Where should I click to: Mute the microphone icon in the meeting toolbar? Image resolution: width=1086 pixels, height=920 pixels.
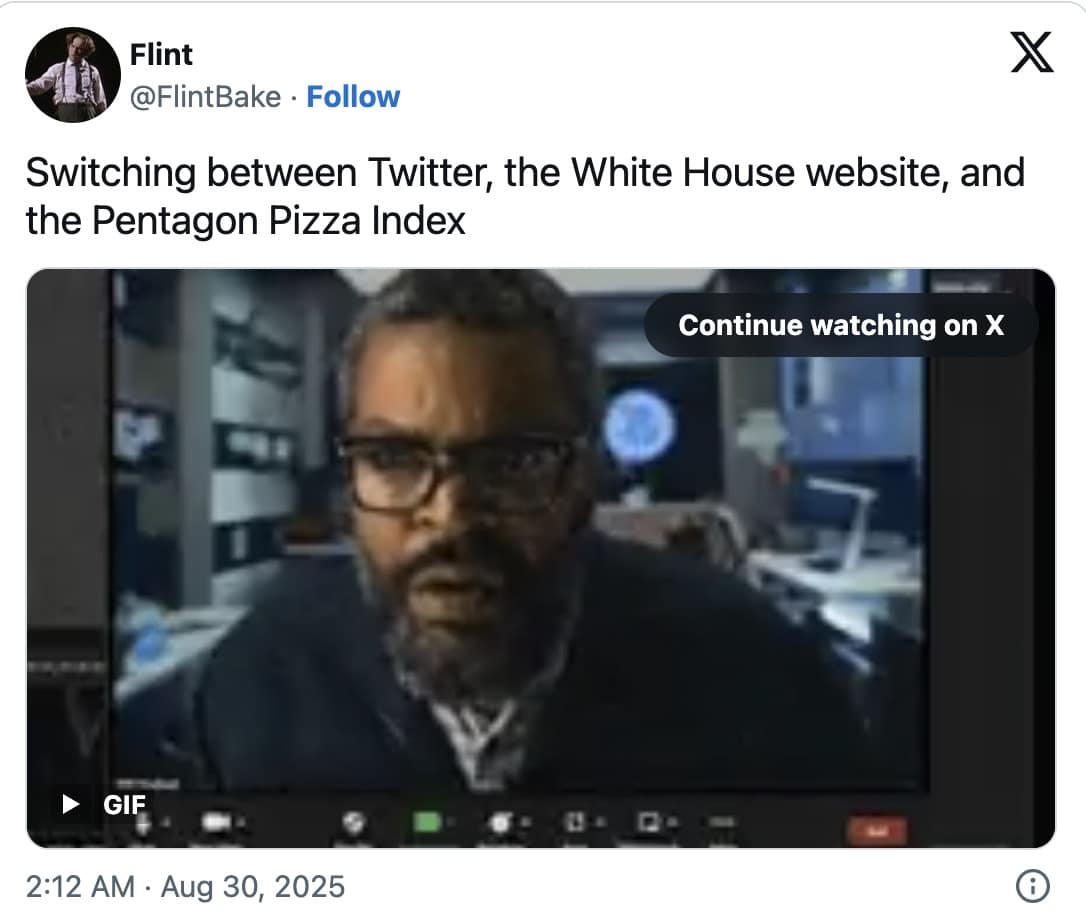tap(145, 823)
